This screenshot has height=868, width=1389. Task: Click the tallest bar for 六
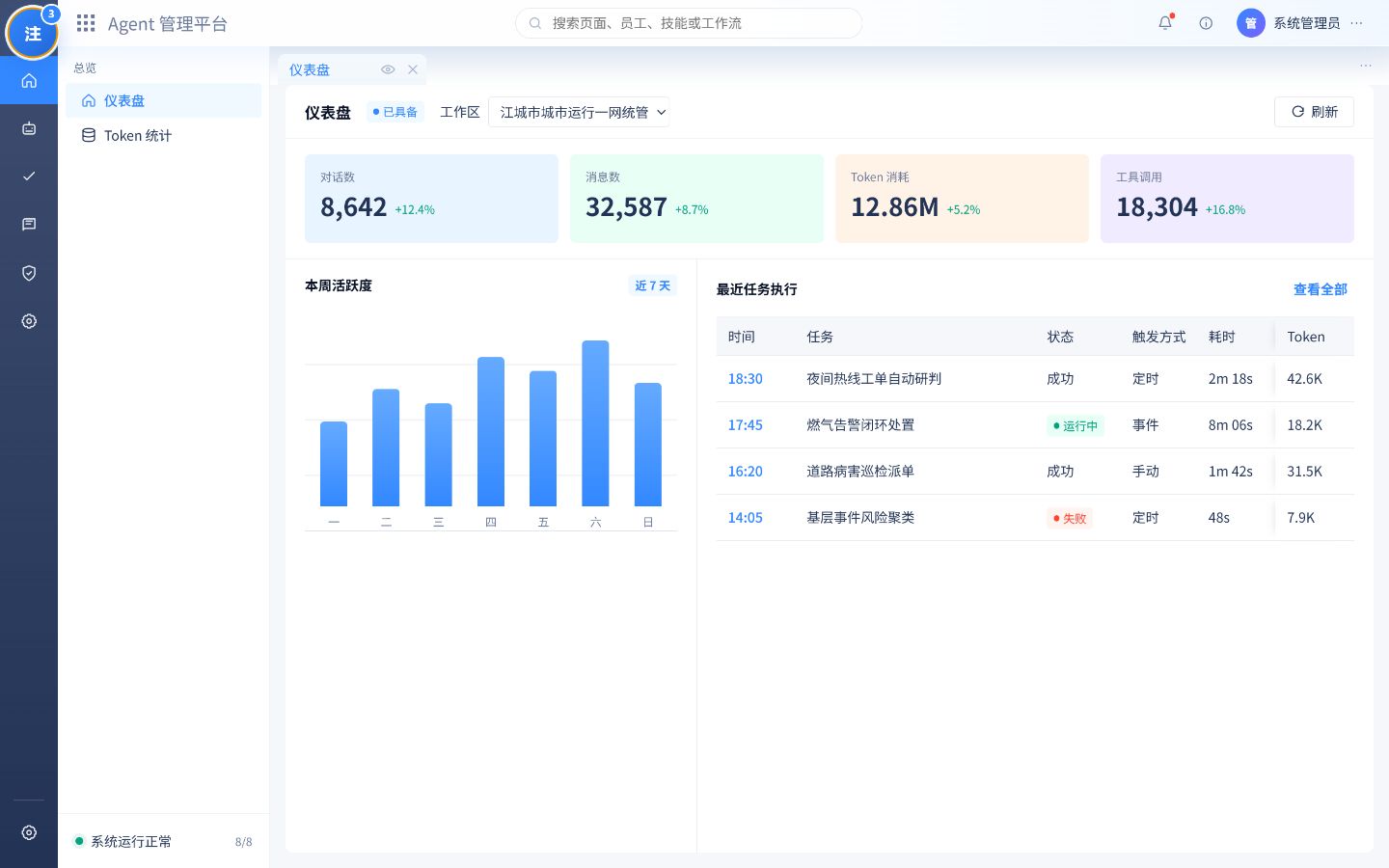click(x=595, y=423)
